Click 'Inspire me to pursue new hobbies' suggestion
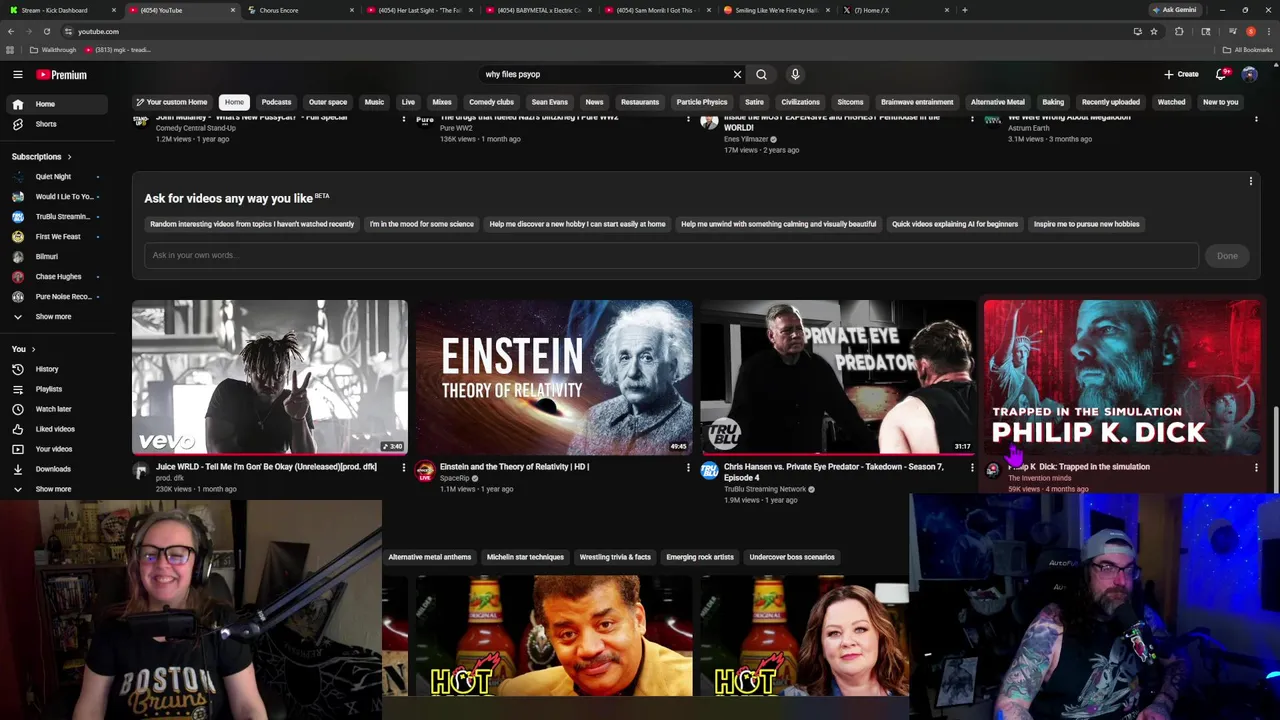Image resolution: width=1280 pixels, height=720 pixels. pyautogui.click(x=1086, y=224)
